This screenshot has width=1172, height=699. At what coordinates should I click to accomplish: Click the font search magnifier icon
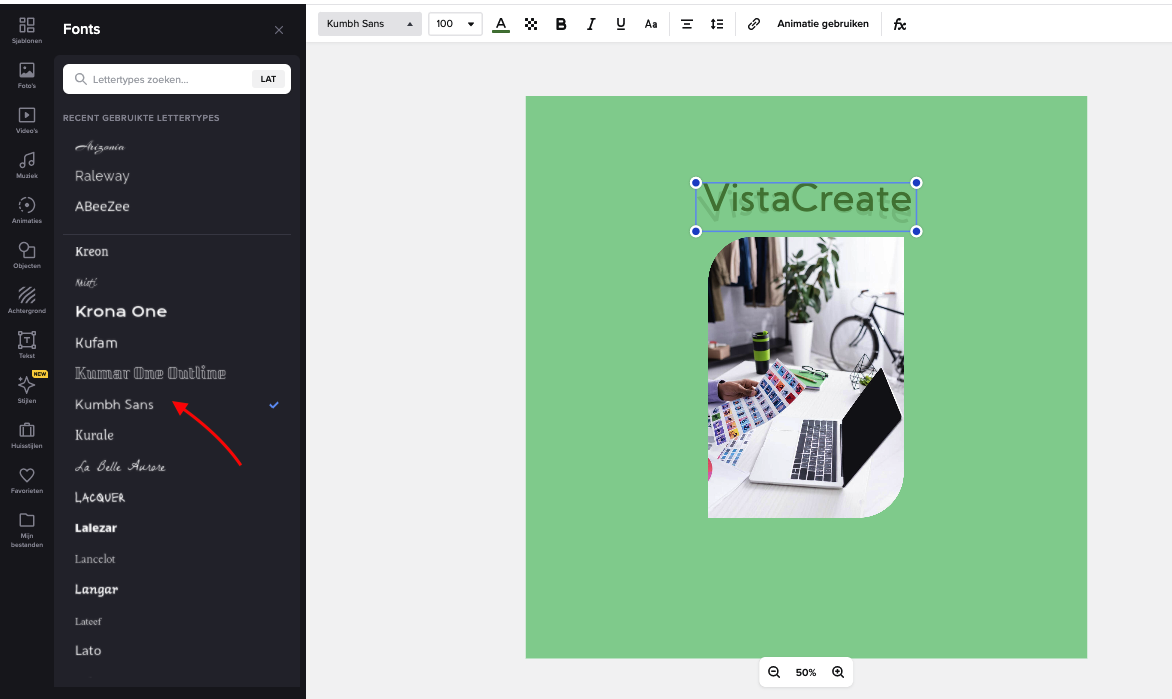click(81, 78)
